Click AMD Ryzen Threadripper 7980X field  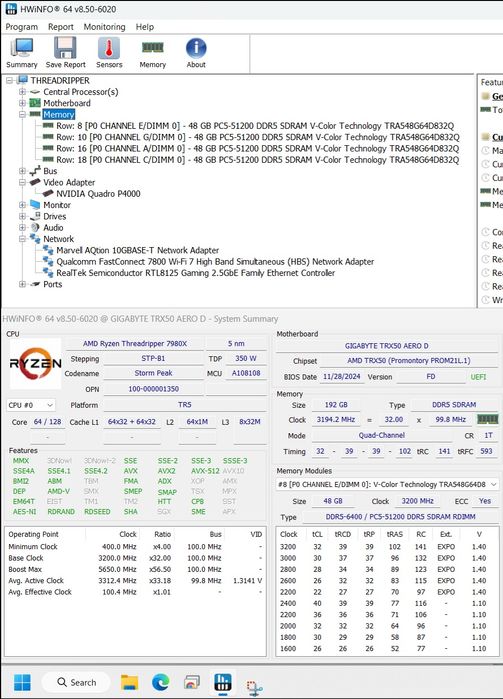tap(135, 344)
